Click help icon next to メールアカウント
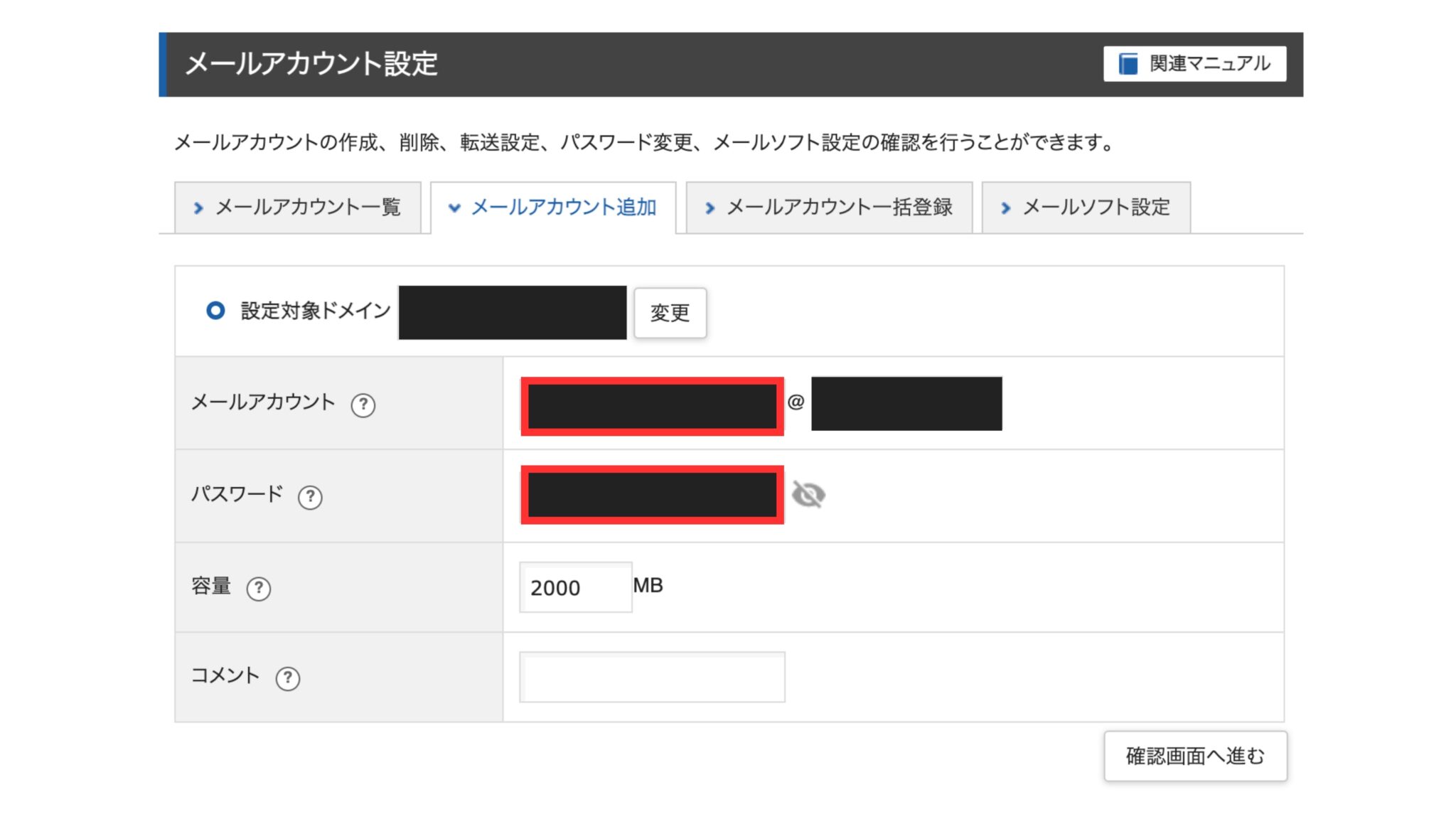This screenshot has width=1456, height=819. 363,405
